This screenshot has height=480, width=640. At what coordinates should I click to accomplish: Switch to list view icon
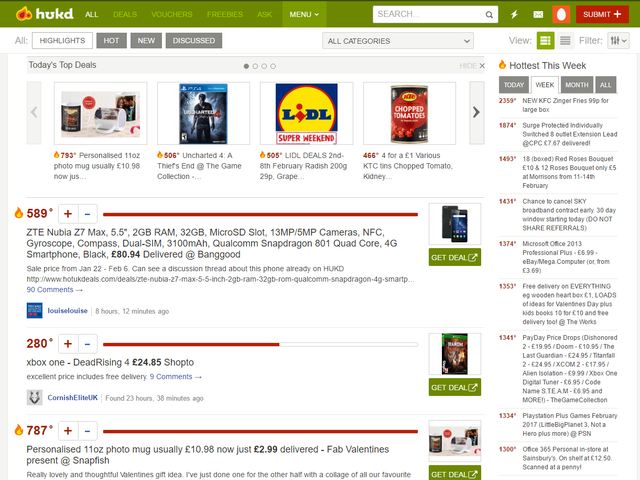click(565, 40)
